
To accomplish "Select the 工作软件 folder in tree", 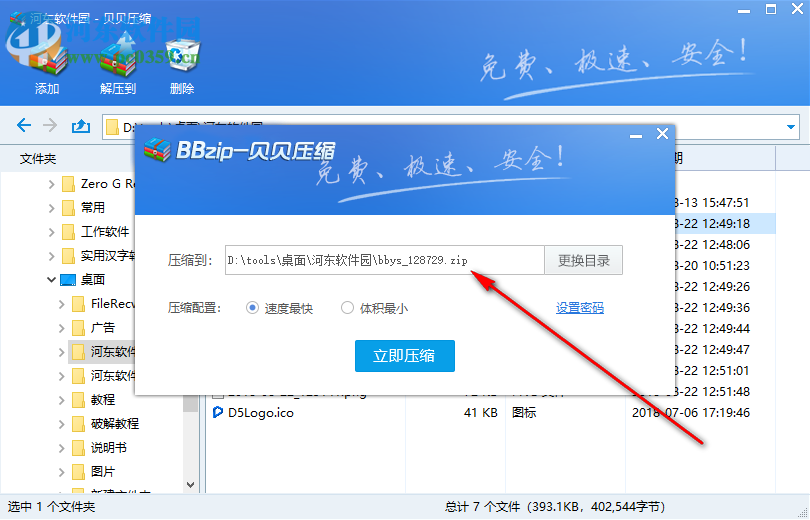I will (x=105, y=231).
